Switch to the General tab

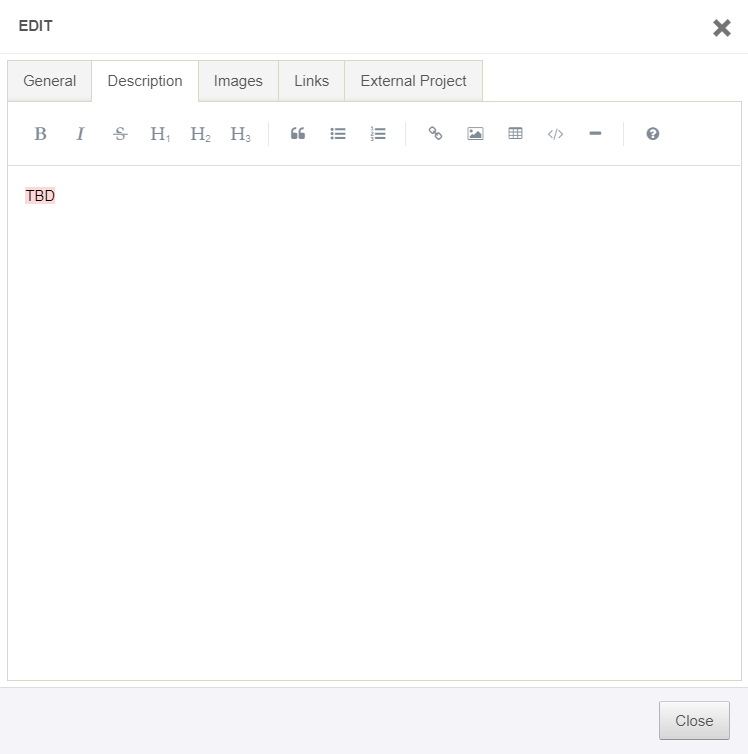(x=50, y=81)
